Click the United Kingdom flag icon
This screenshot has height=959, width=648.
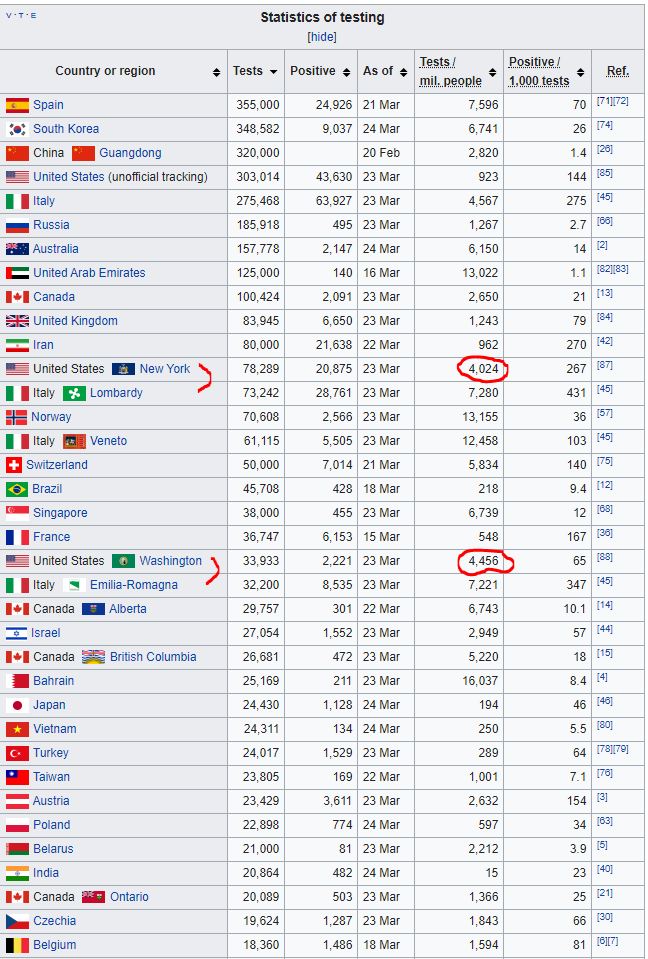pyautogui.click(x=17, y=321)
